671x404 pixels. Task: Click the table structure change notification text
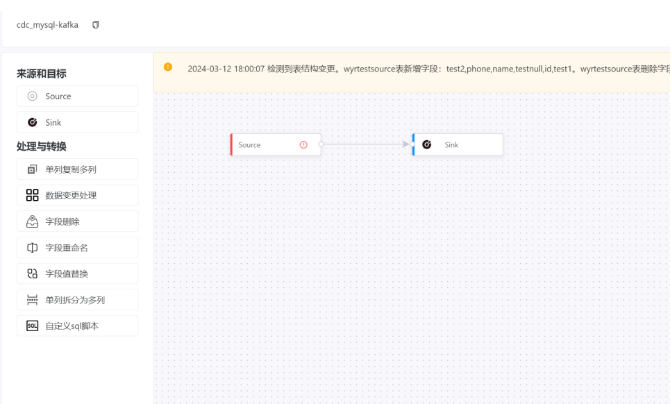(x=429, y=69)
